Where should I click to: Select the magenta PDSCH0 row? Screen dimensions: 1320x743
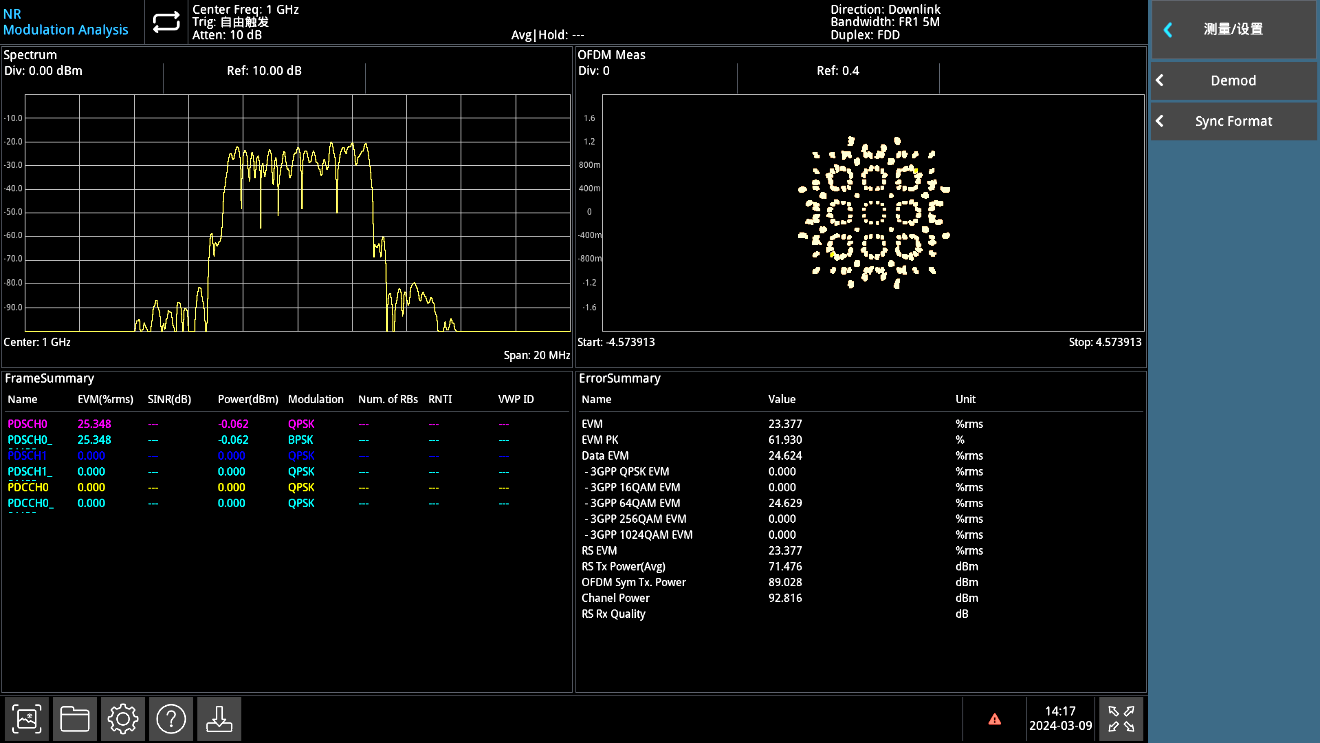point(27,424)
